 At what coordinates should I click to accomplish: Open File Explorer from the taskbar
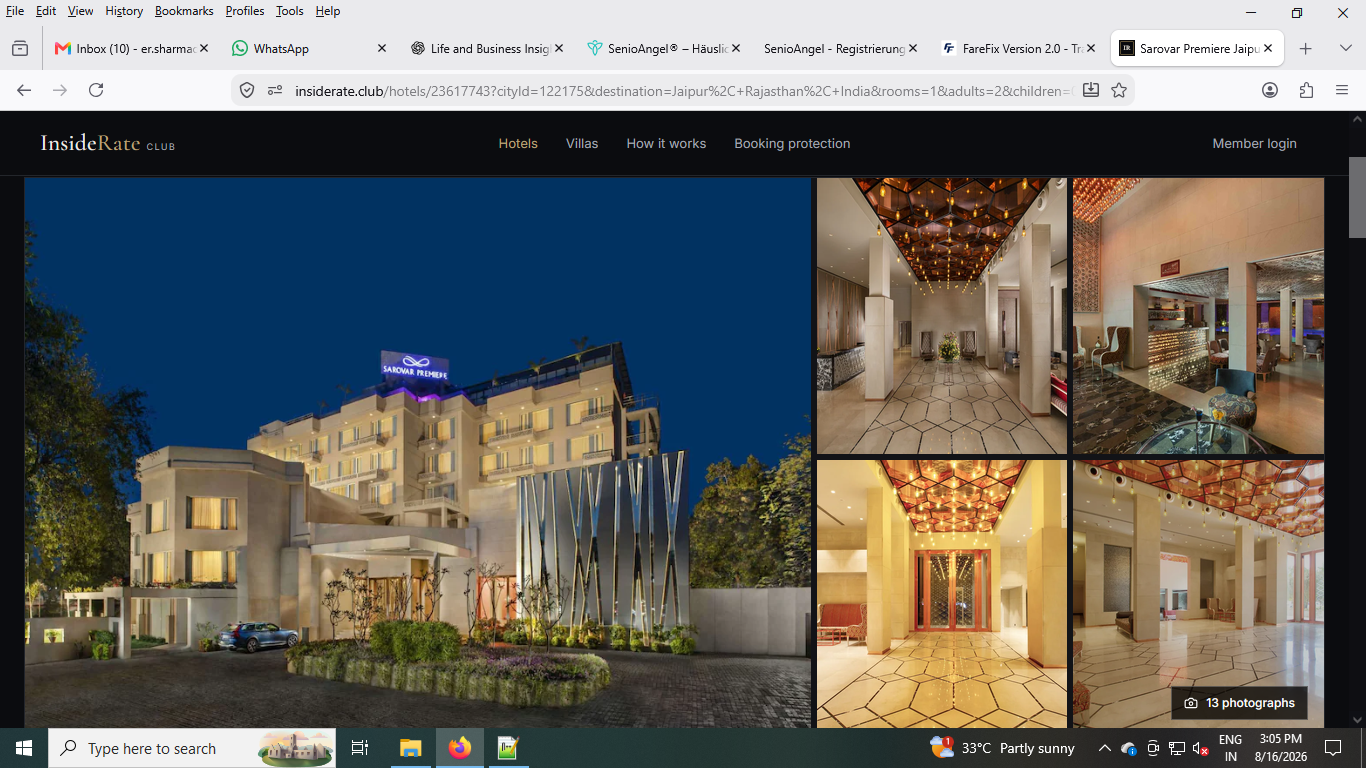click(x=411, y=748)
